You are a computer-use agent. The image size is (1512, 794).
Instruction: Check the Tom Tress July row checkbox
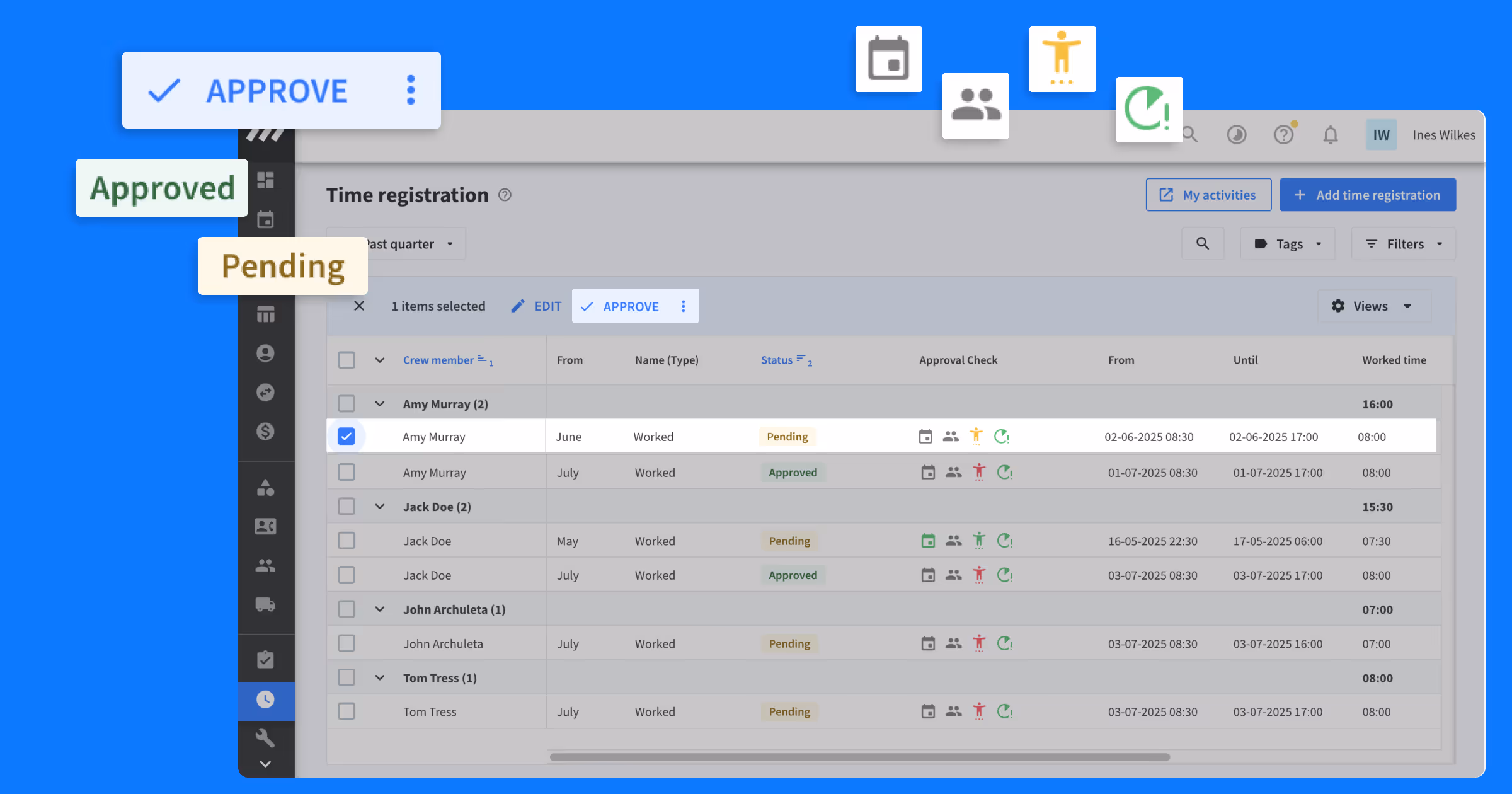coord(346,711)
